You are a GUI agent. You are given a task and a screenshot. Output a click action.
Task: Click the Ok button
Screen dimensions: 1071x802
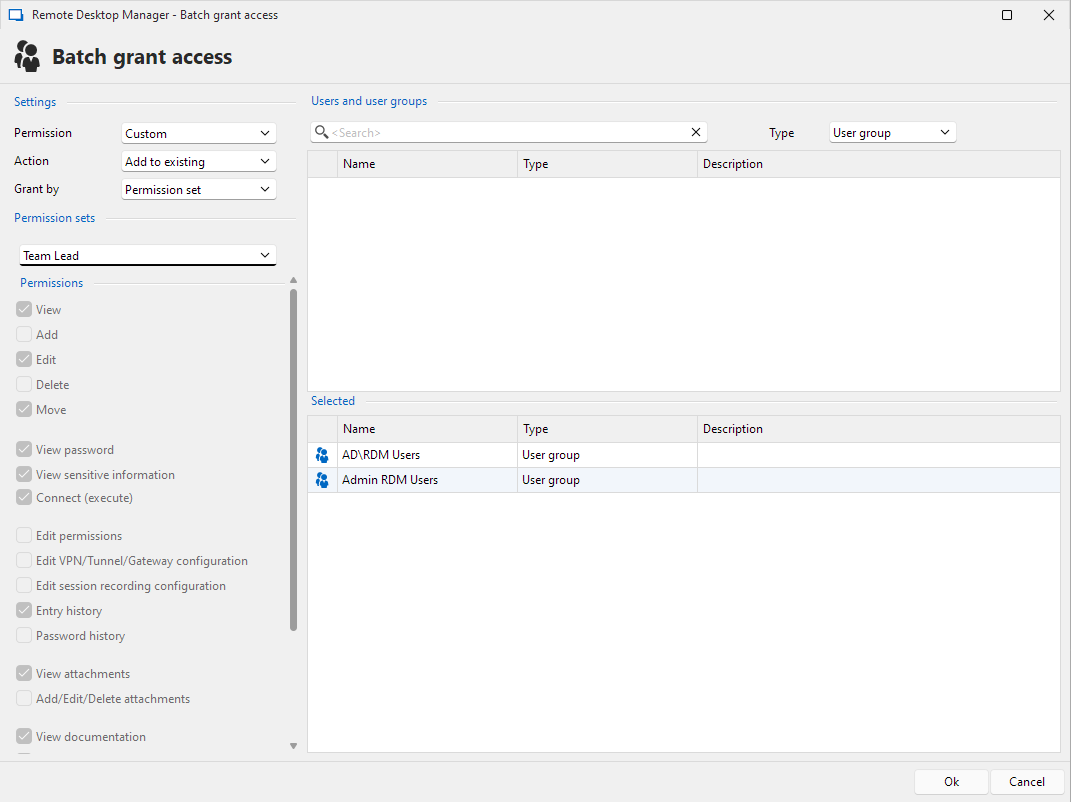[x=951, y=782]
